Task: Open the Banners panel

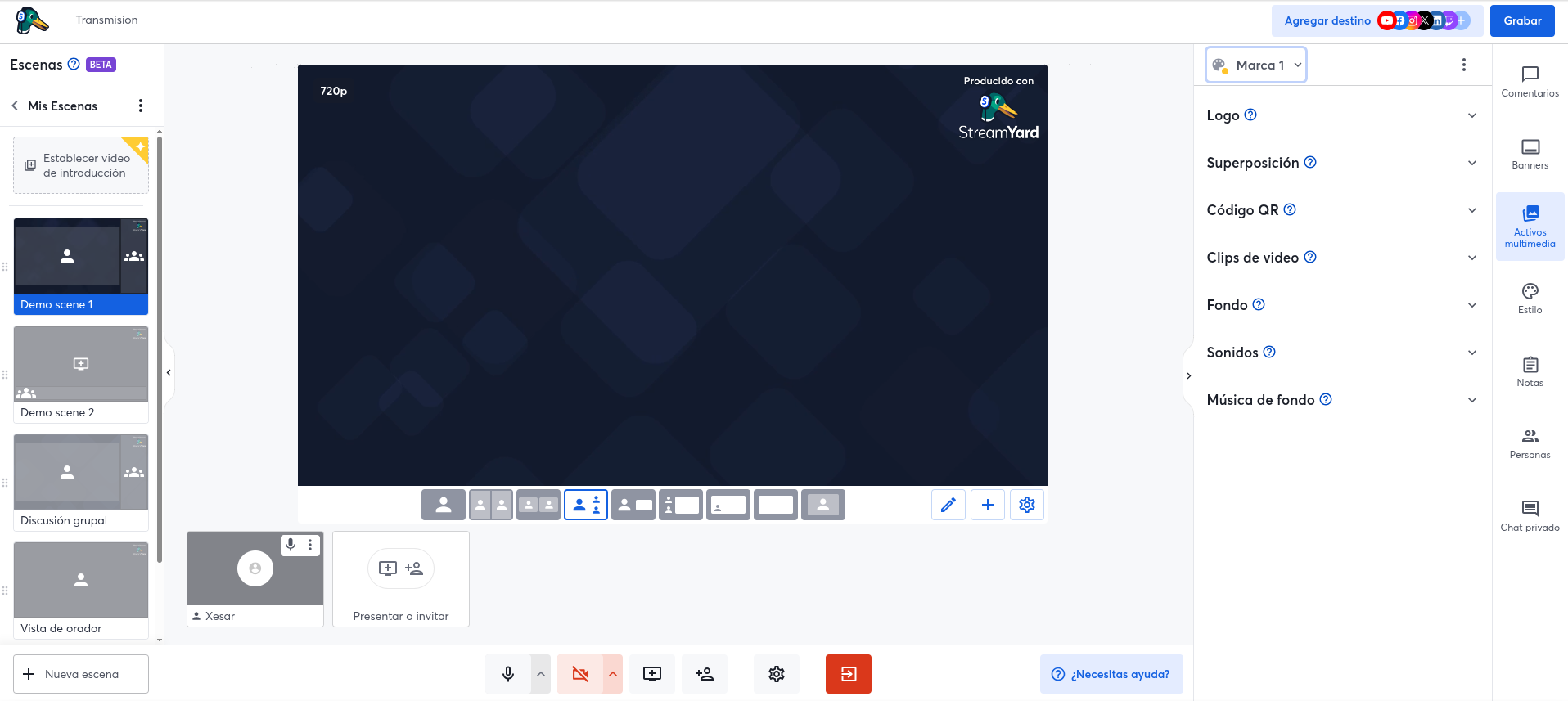Action: [1530, 153]
